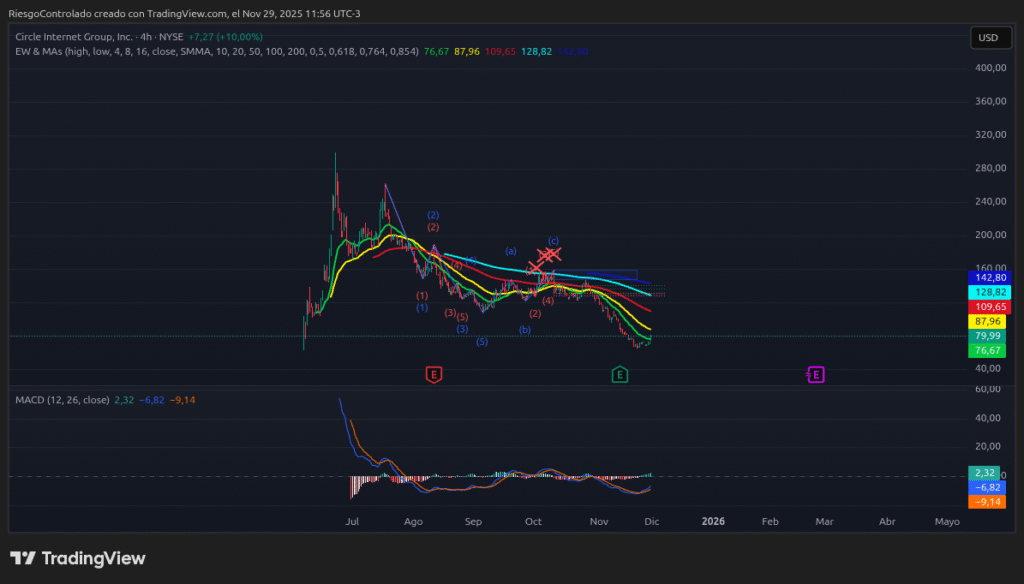Select the blue wave (b) label

coord(524,329)
